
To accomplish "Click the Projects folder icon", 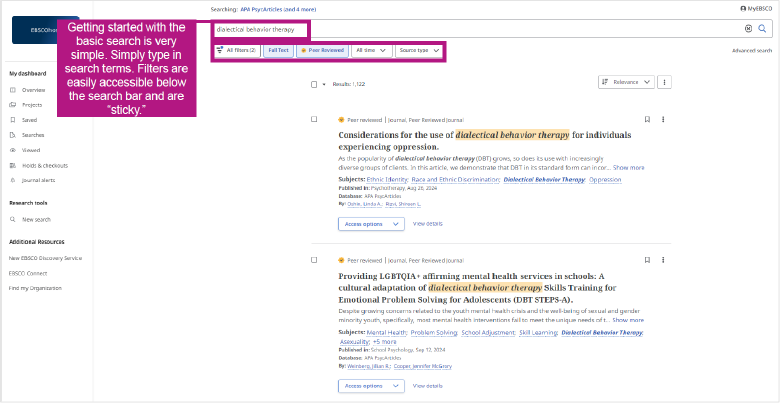I will click(x=13, y=105).
